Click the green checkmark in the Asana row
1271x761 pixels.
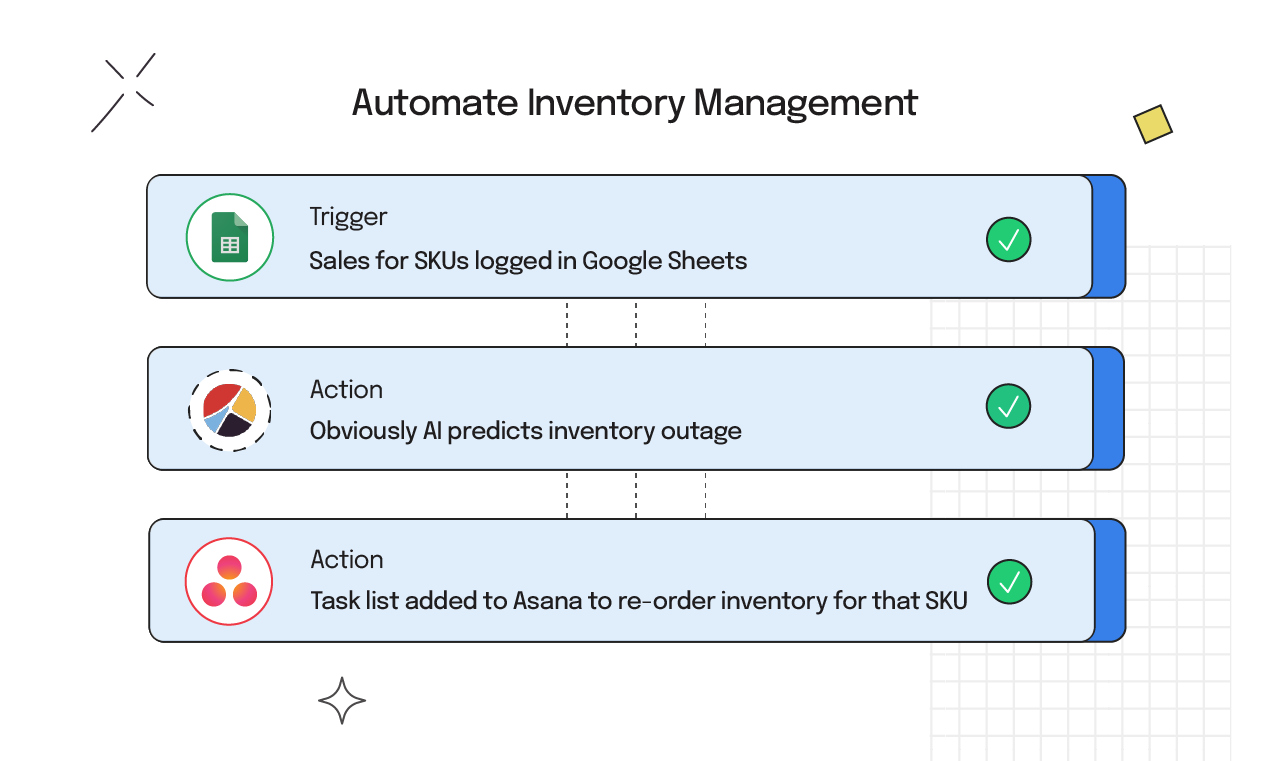coord(1010,582)
